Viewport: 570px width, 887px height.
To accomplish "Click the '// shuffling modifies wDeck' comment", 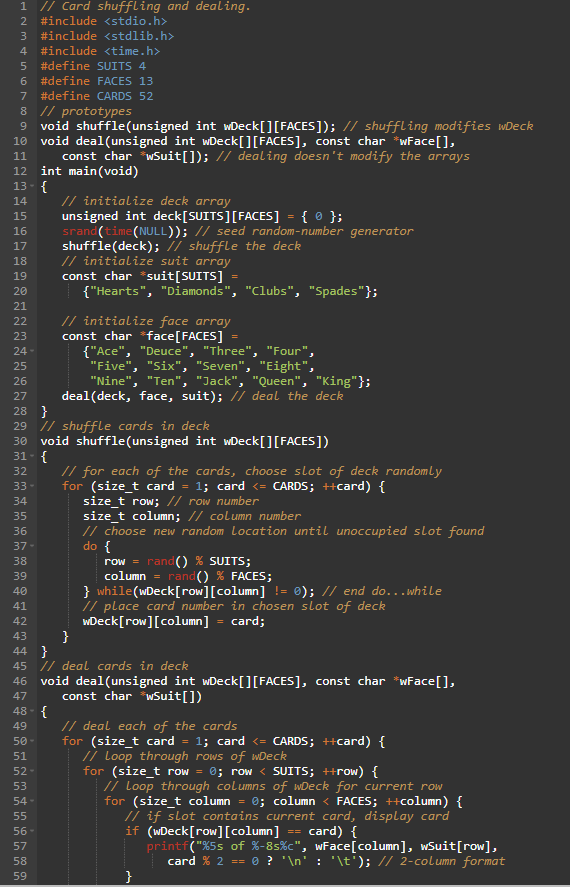I will coord(438,126).
